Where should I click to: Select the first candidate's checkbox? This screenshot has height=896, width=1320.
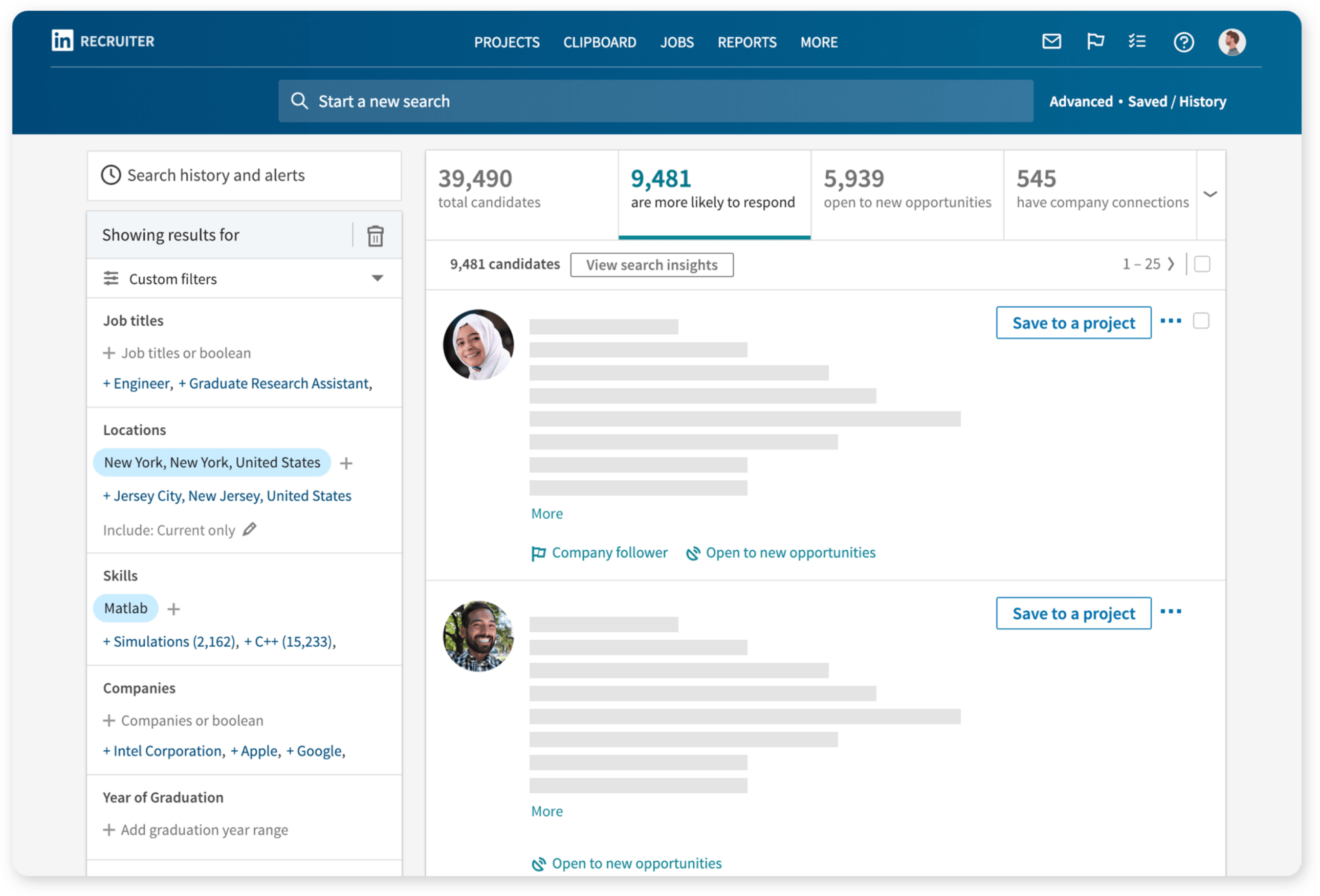(1201, 321)
